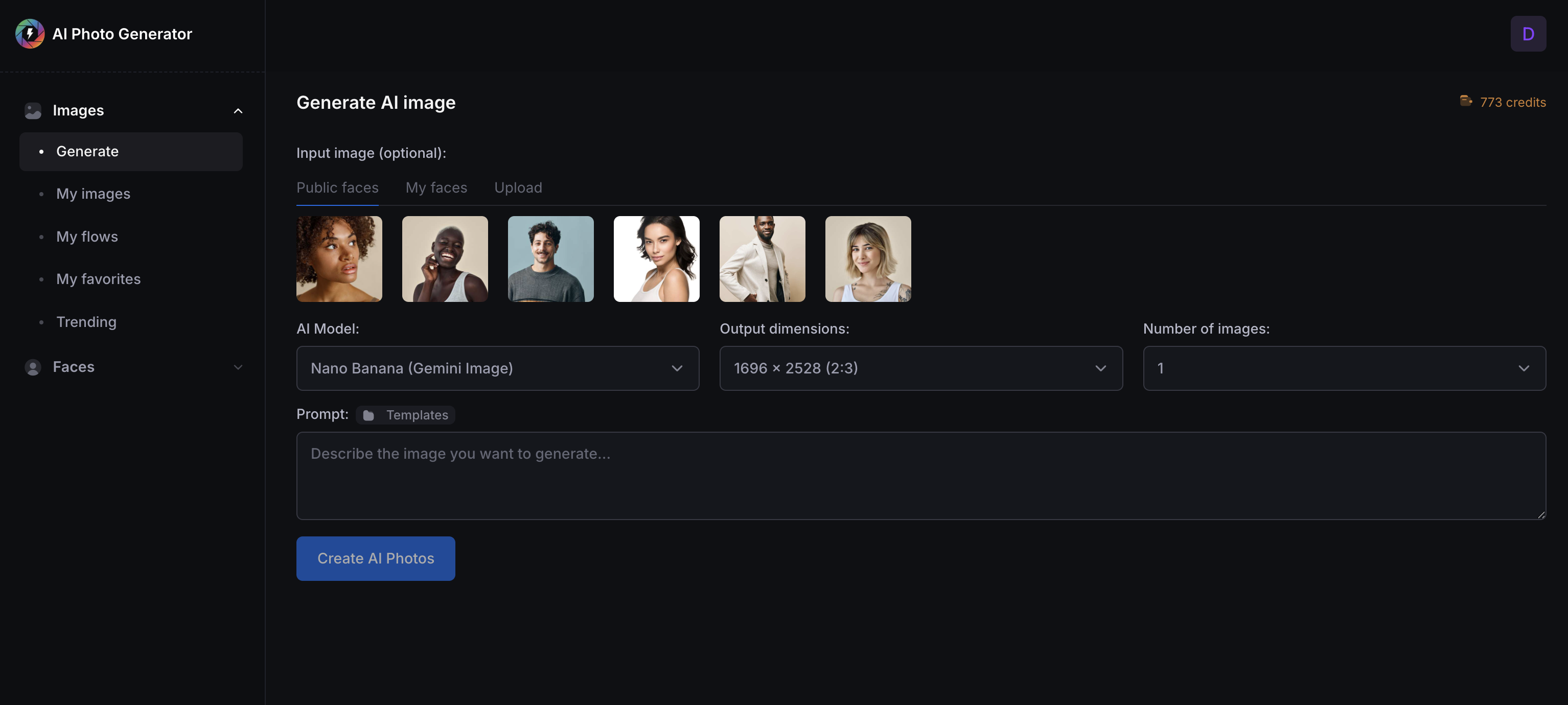Click the Images section picture icon
Screen dimensions: 1568x705
coord(33,111)
